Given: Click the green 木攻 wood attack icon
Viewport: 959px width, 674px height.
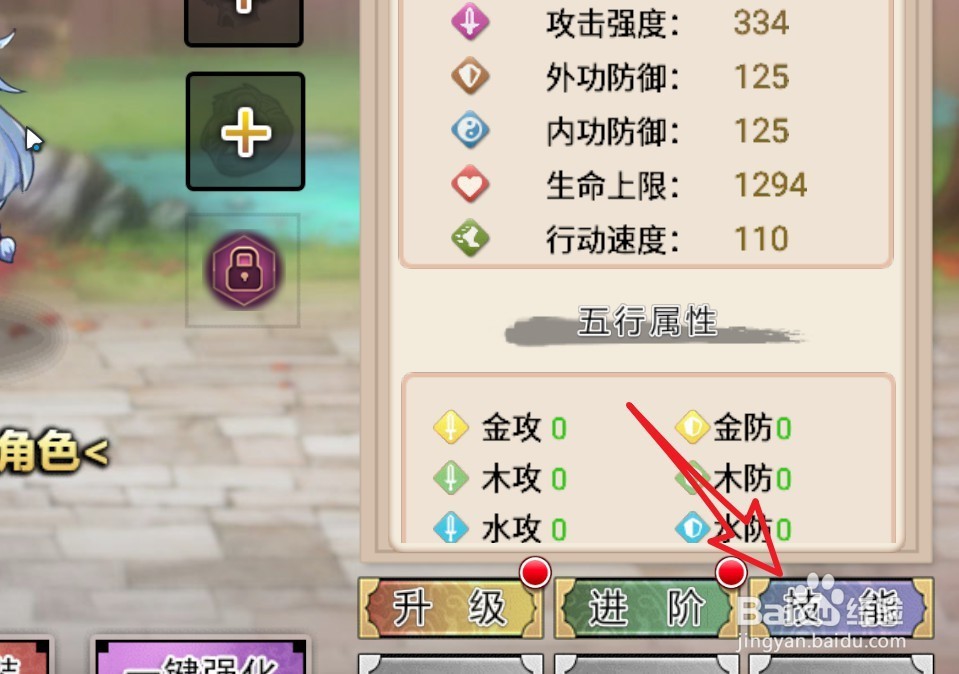Looking at the screenshot, I should point(451,478).
